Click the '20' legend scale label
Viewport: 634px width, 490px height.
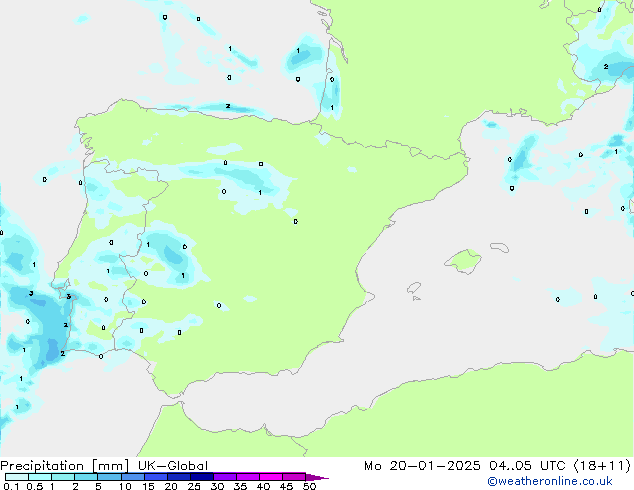coord(171,486)
